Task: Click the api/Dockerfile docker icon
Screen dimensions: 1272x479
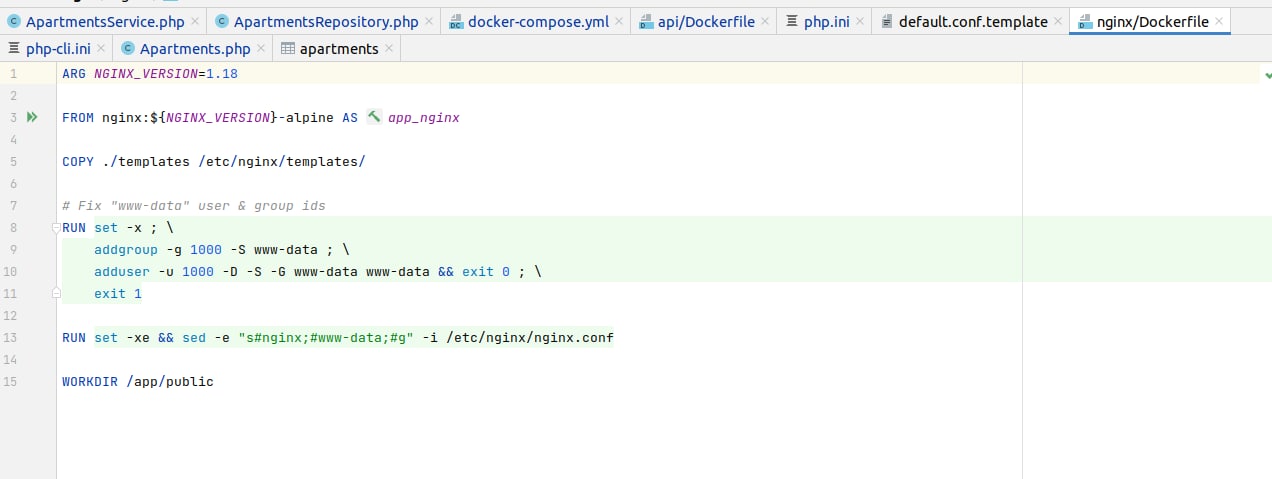Action: 646,21
